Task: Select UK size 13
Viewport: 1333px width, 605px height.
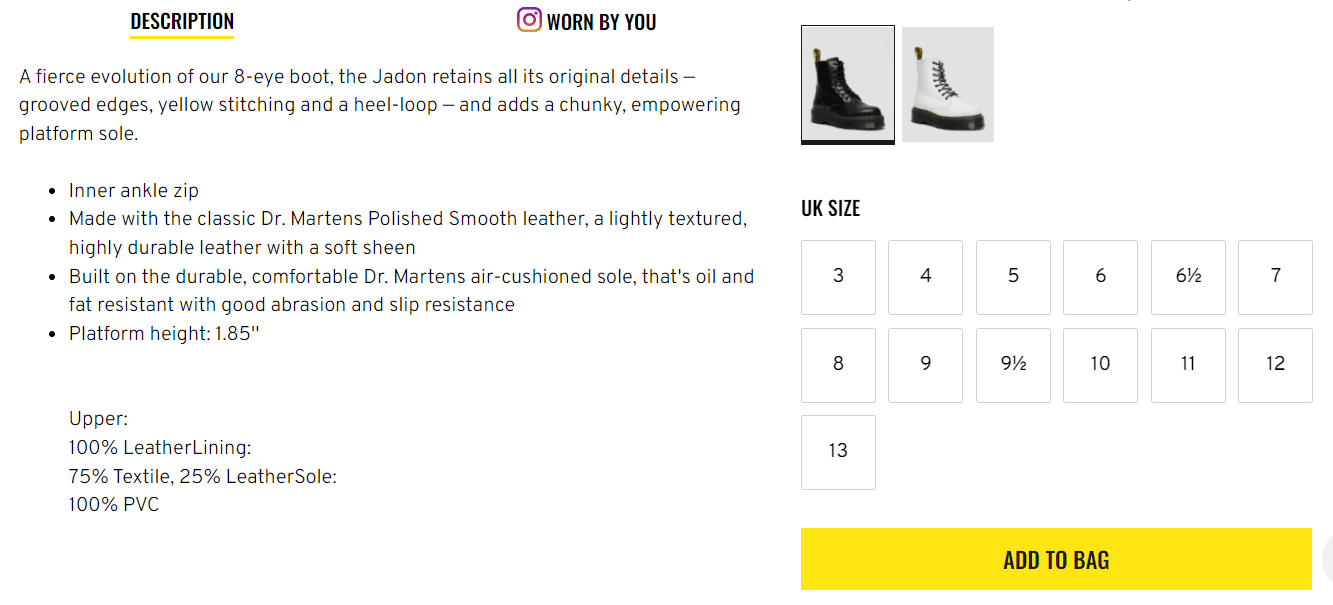Action: click(x=838, y=452)
